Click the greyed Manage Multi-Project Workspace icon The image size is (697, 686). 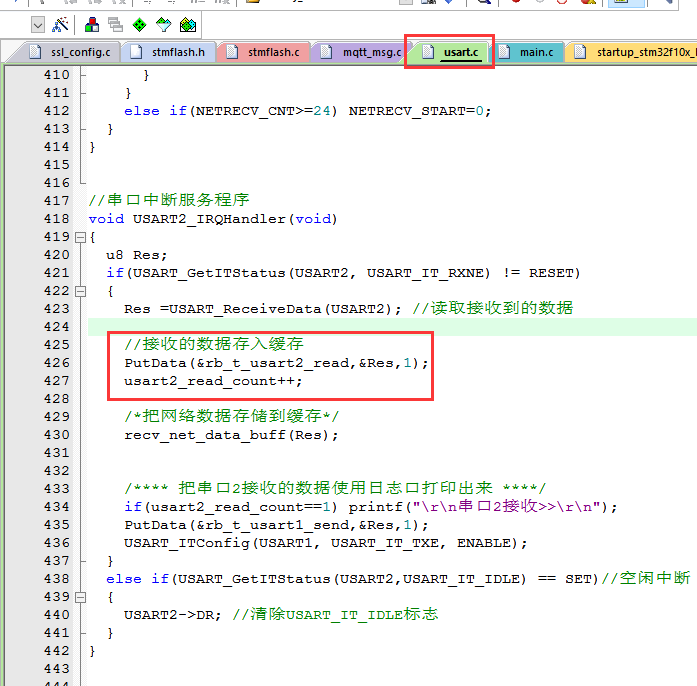click(116, 25)
